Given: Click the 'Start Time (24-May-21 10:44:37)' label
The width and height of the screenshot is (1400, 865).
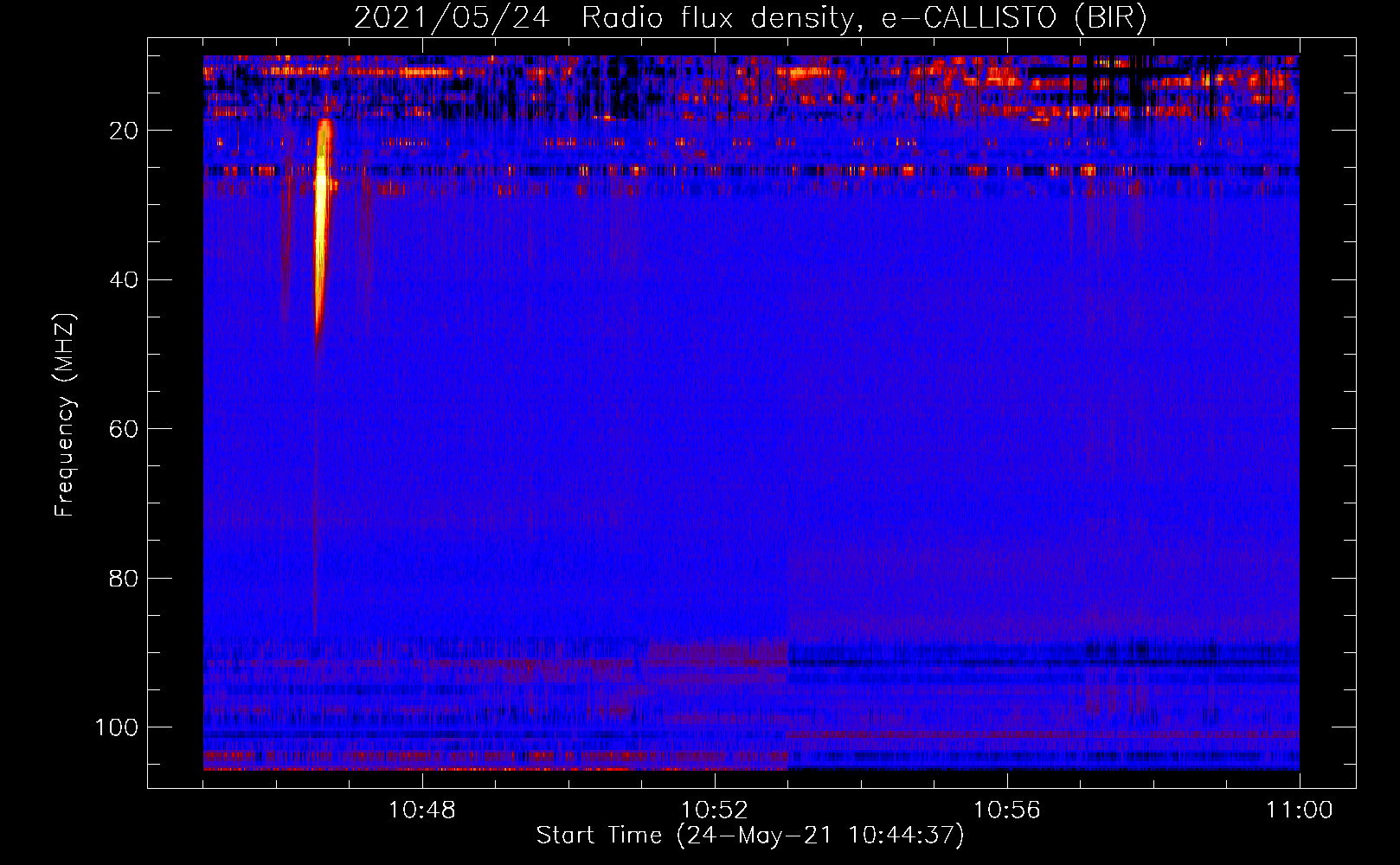Looking at the screenshot, I should coord(750,836).
